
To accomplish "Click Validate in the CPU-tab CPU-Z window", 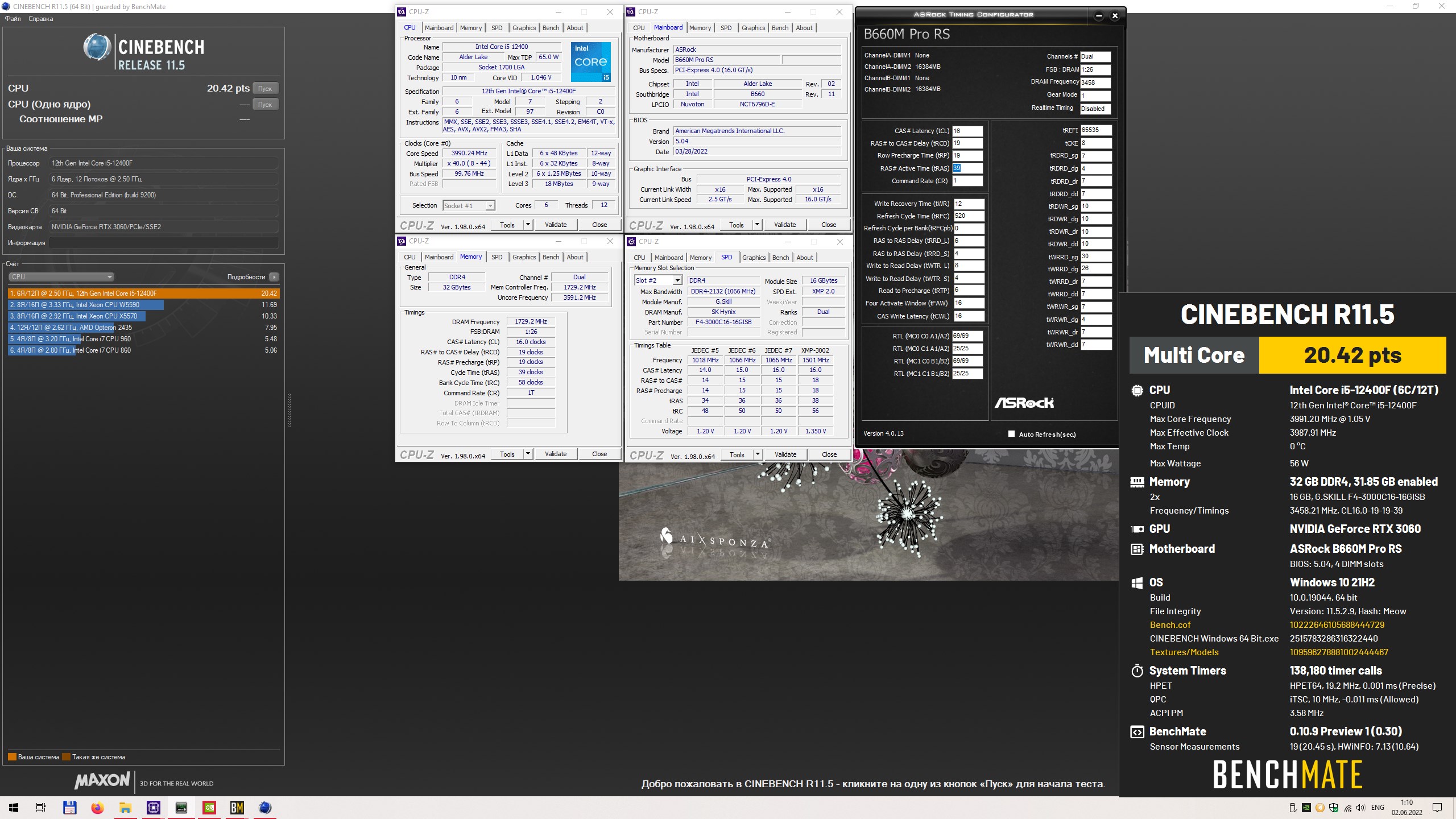I will tap(556, 225).
